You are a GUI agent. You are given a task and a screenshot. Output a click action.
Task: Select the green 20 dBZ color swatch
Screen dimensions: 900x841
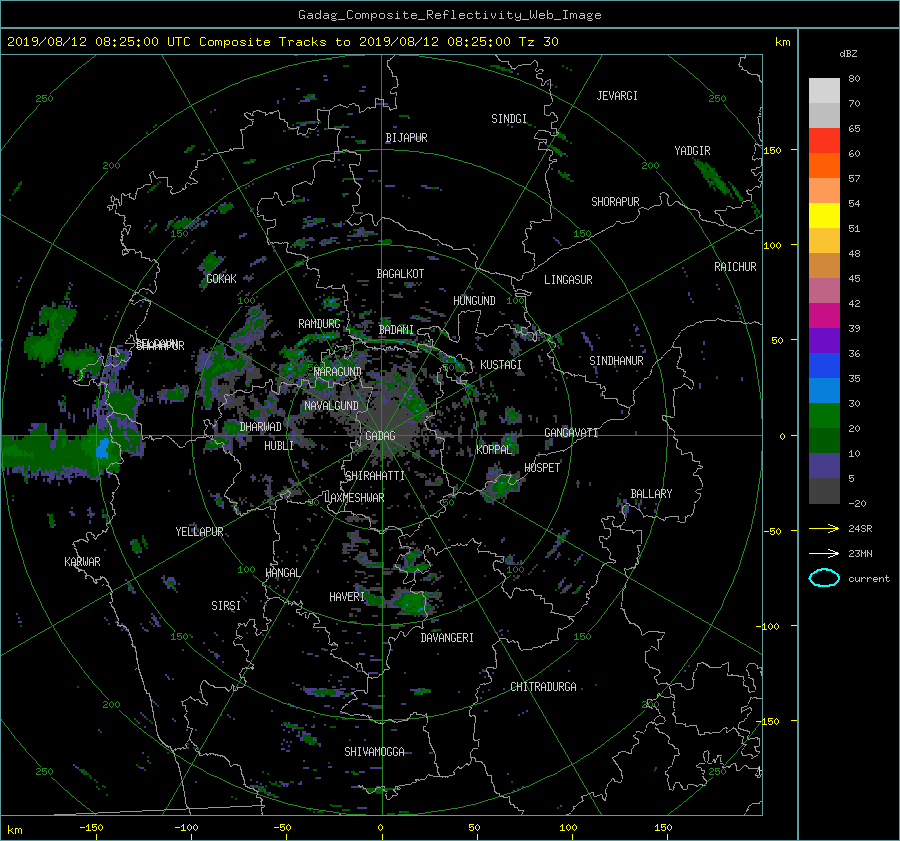[824, 416]
